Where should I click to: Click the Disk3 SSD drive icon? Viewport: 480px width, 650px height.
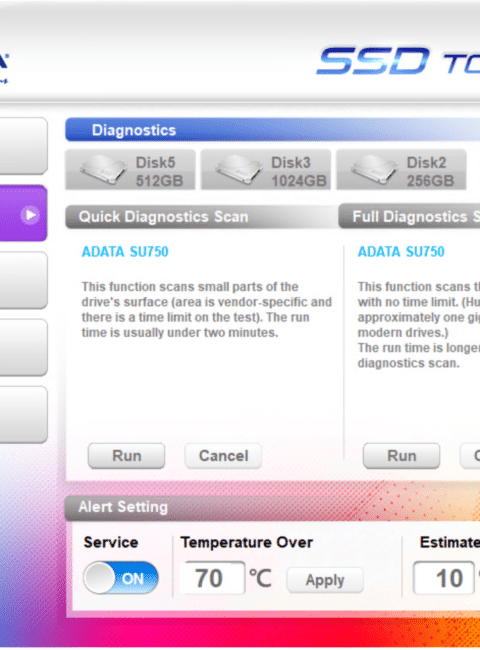click(238, 170)
